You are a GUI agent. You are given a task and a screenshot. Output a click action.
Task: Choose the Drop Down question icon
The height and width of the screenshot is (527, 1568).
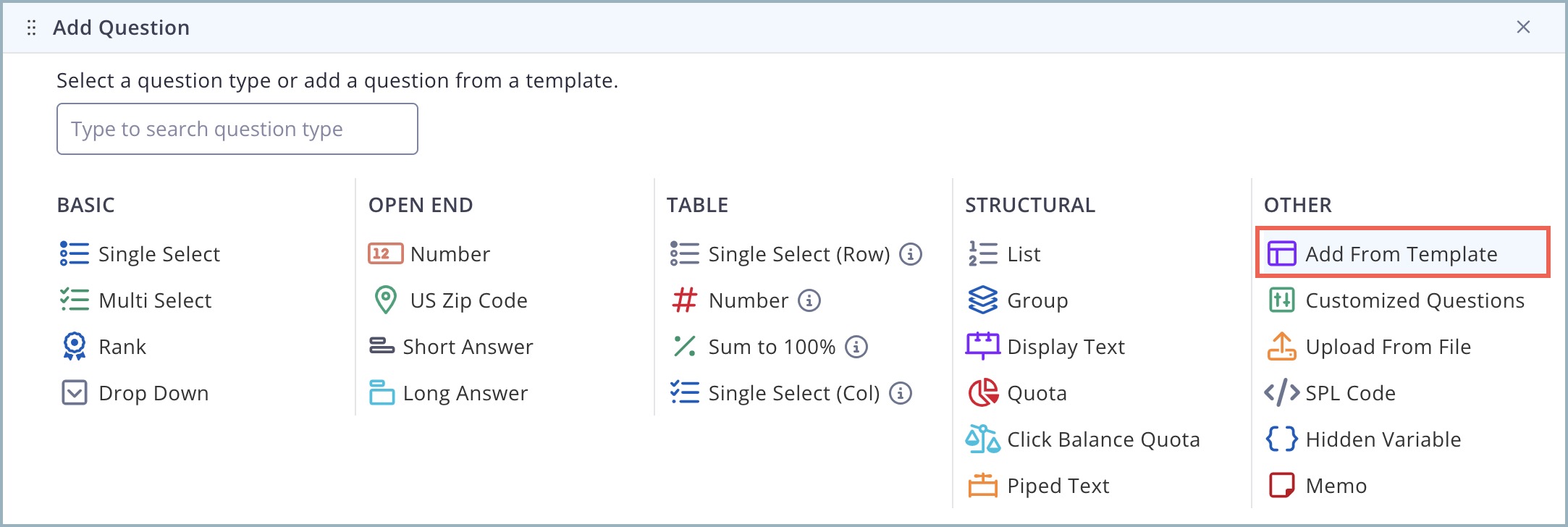click(x=75, y=393)
